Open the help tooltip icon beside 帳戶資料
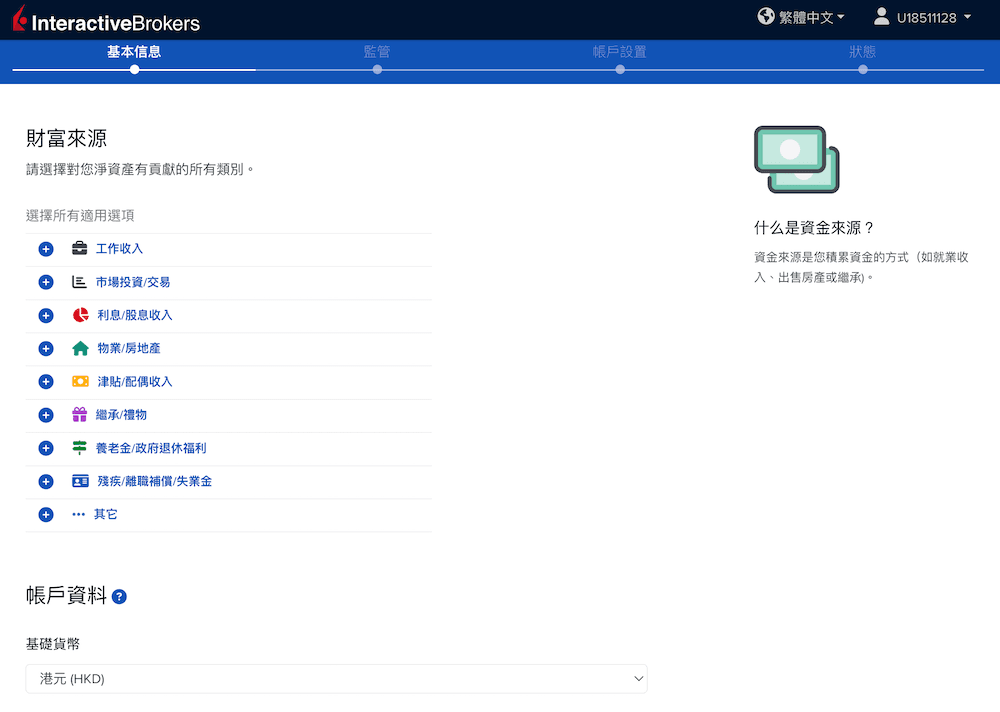This screenshot has width=1000, height=712. (119, 596)
